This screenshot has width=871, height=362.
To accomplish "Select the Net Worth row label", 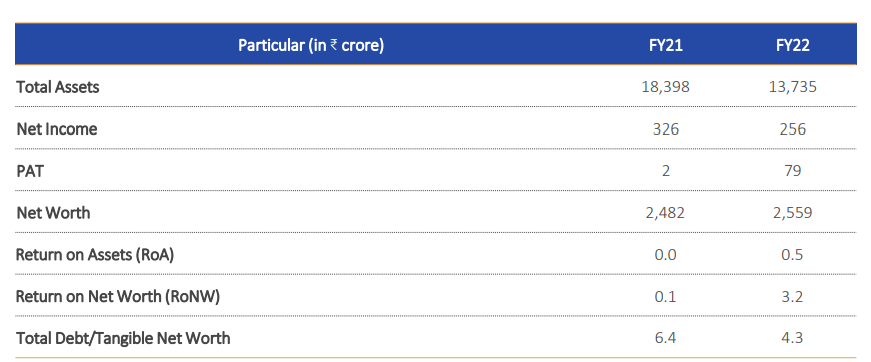I will [x=53, y=213].
